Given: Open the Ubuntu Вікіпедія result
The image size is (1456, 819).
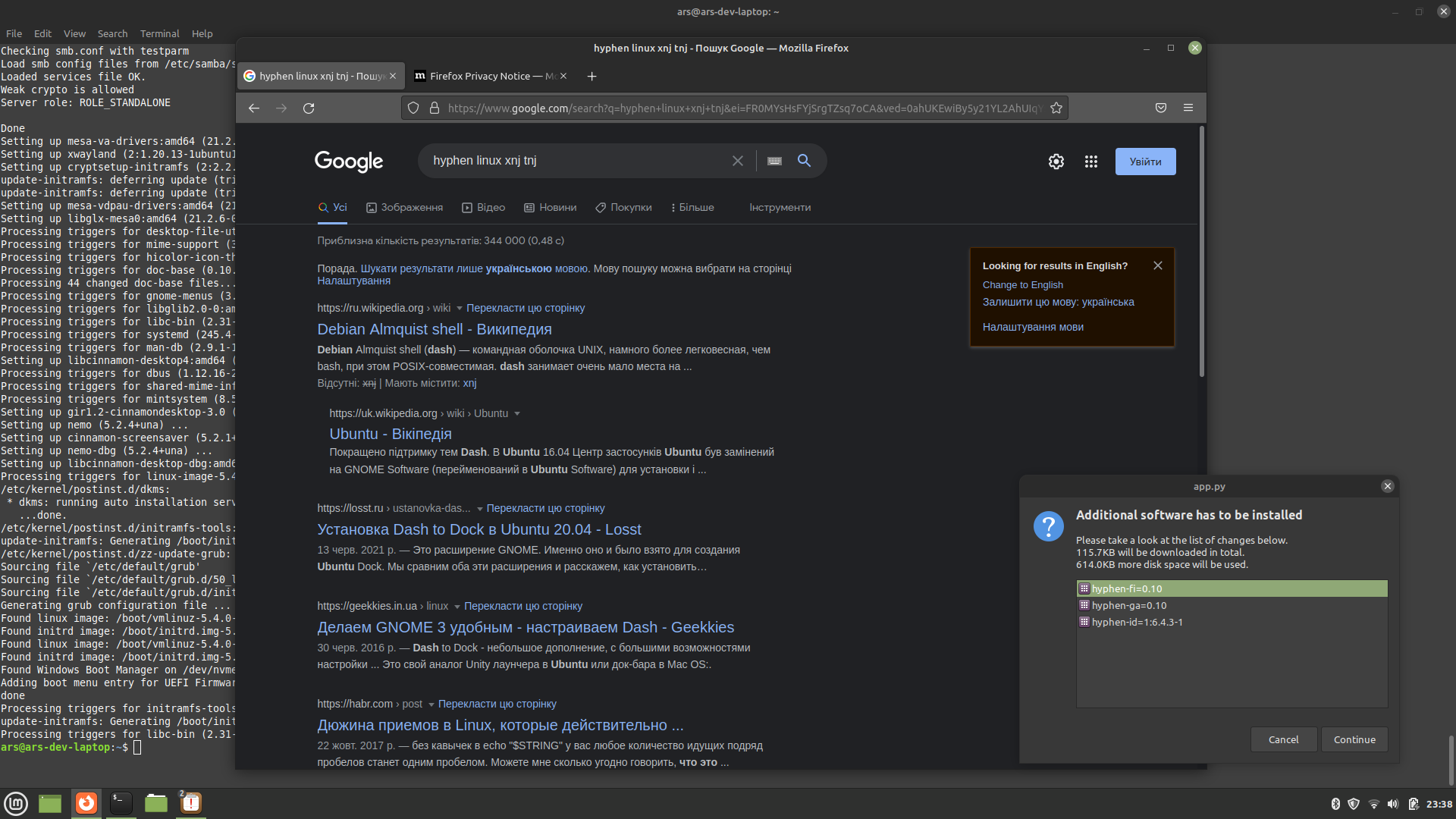Looking at the screenshot, I should click(391, 434).
